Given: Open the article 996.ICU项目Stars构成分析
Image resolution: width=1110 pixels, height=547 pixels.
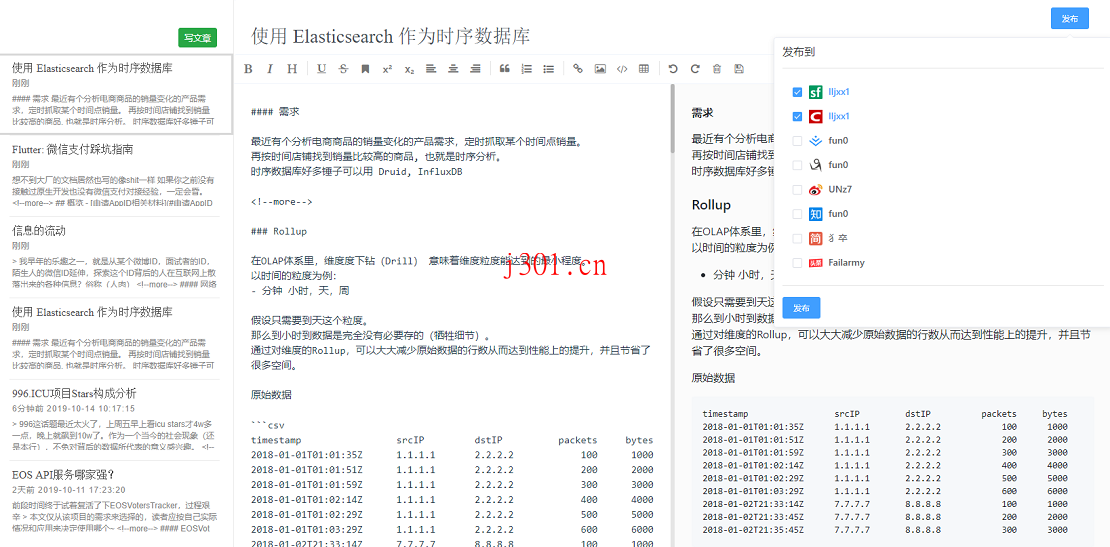Looking at the screenshot, I should (x=115, y=420).
